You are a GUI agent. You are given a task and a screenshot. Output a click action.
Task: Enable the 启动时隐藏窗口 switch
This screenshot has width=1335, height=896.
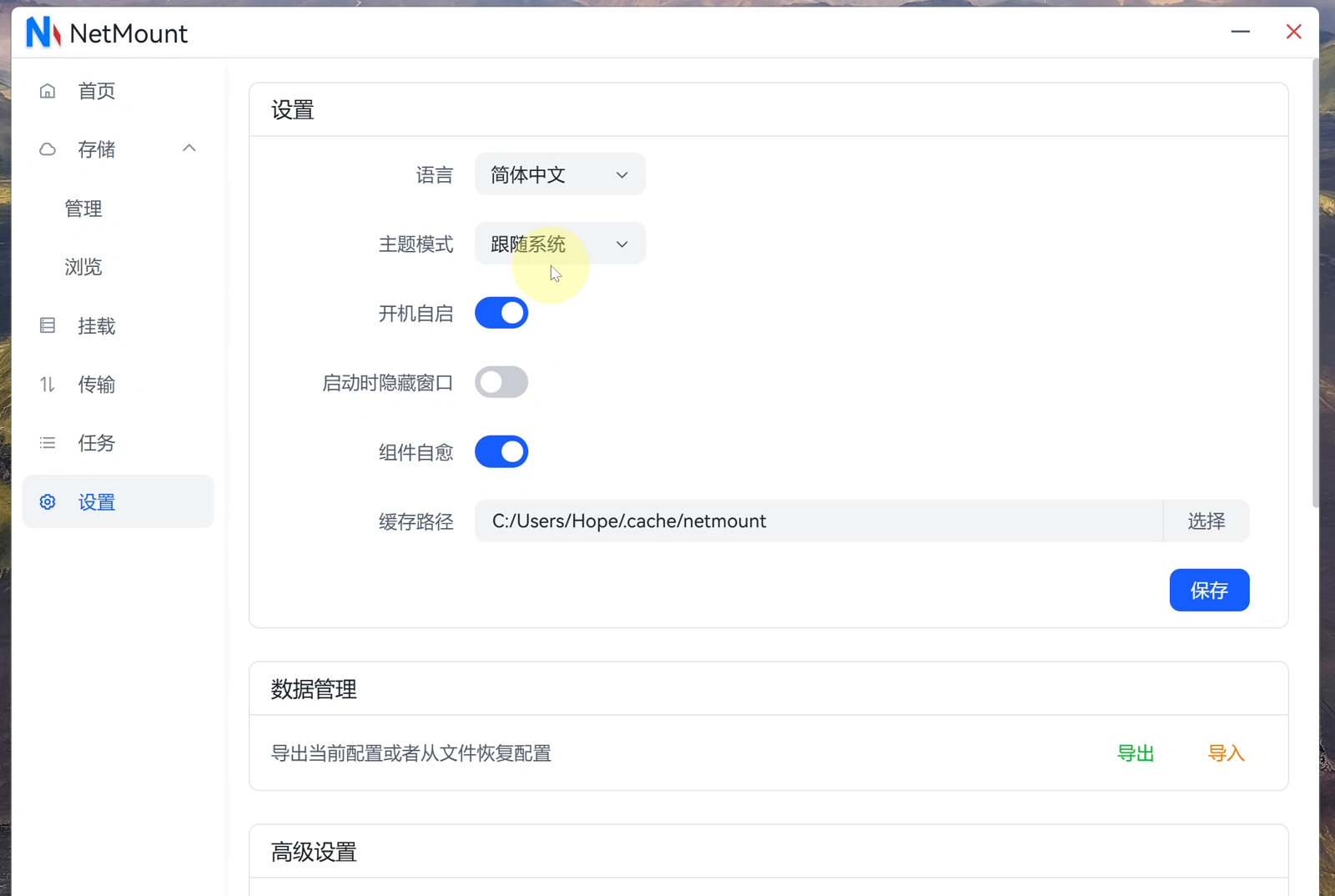click(501, 382)
